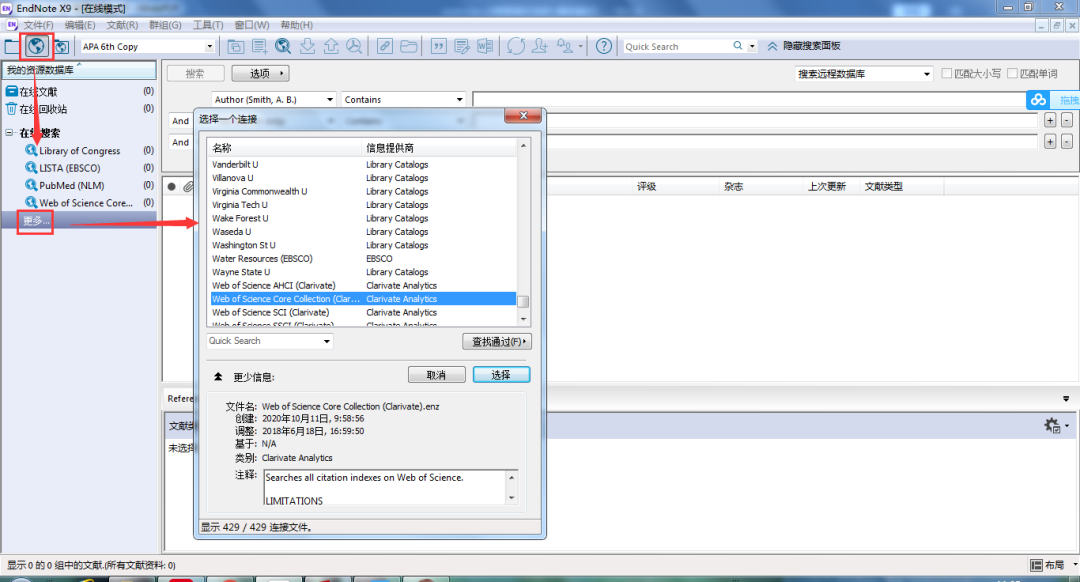Click Sync Library circular-arrows icon
Viewport: 1080px width, 582px height.
coord(516,46)
